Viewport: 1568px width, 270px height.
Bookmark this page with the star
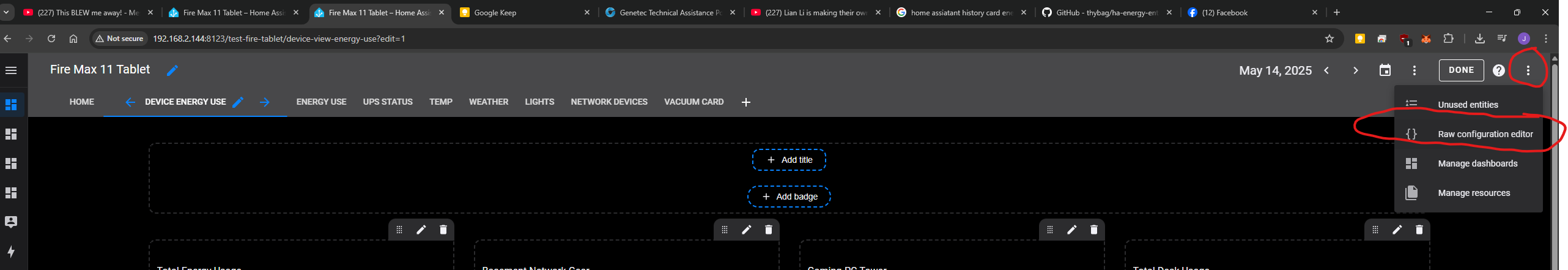[x=1329, y=39]
